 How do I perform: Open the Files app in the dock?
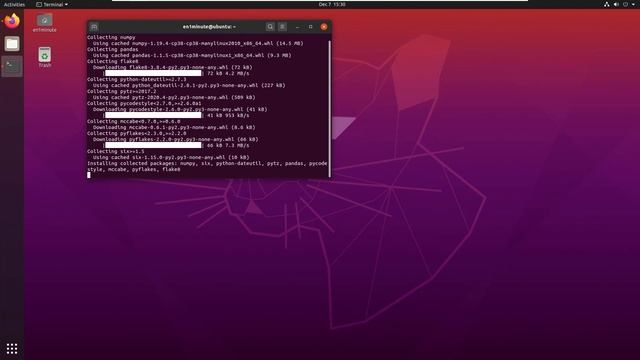pyautogui.click(x=12, y=44)
